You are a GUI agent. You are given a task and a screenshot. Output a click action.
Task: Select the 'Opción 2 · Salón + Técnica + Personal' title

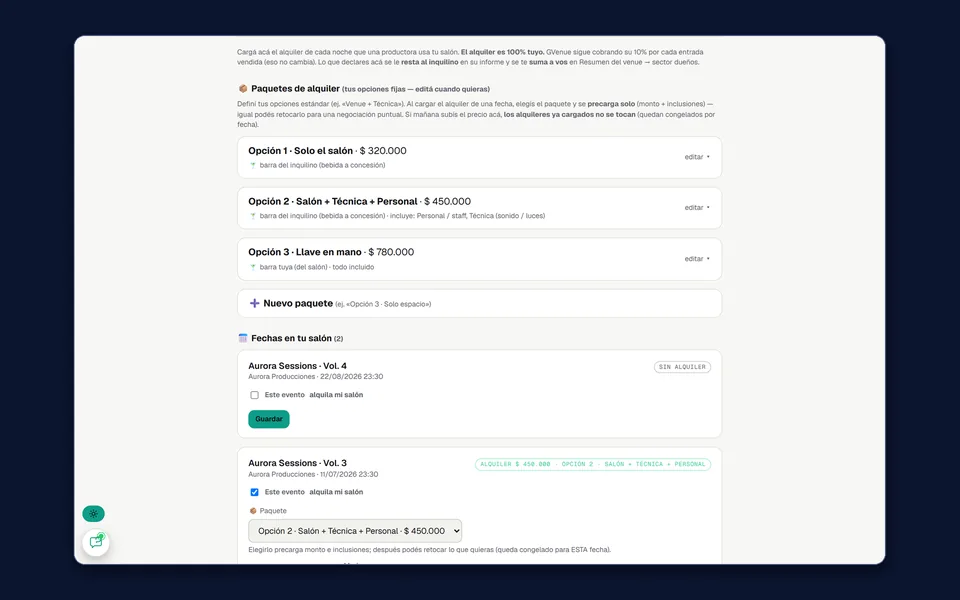(x=333, y=201)
